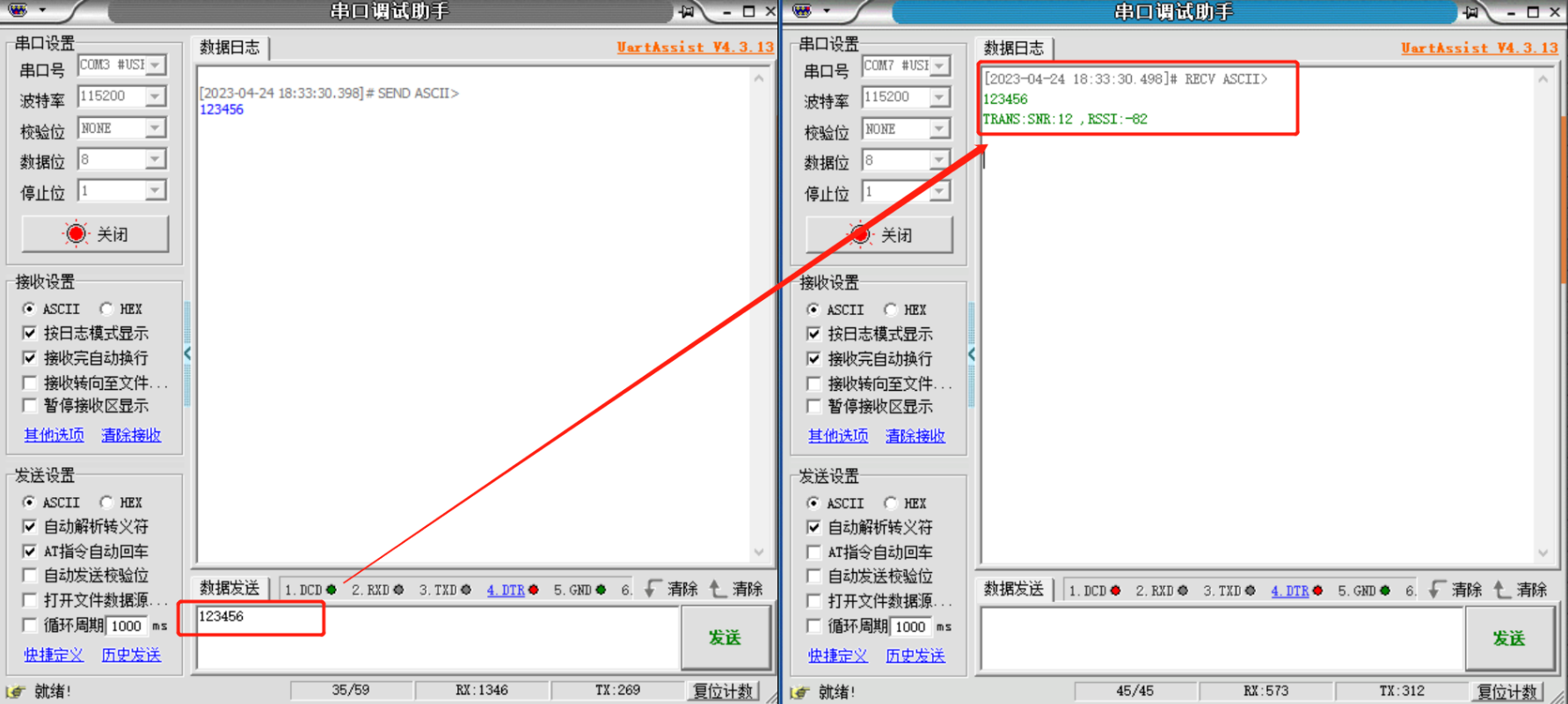Screen dimensions: 1568x704
Task: Expand the 校验位 dropdown in the COM7 window
Action: pyautogui.click(x=939, y=129)
